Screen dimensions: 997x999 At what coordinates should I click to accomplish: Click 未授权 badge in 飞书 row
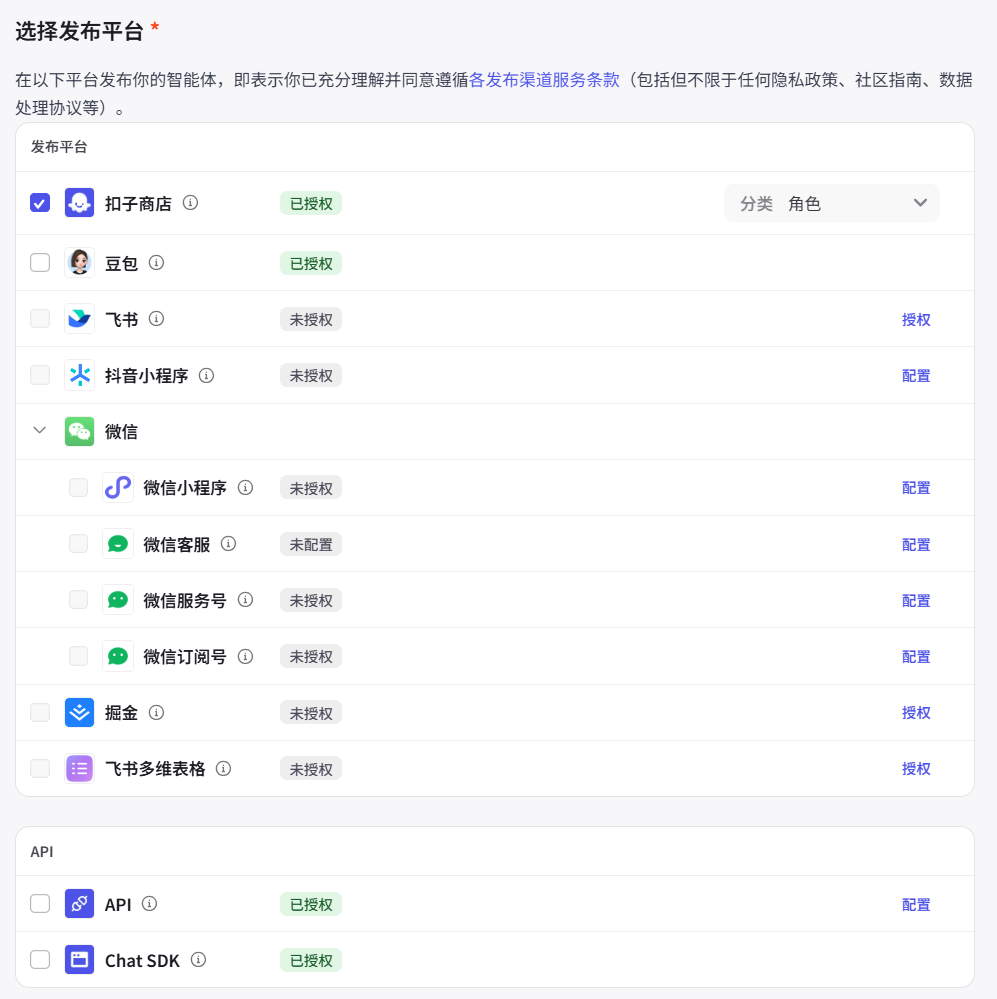pyautogui.click(x=311, y=319)
